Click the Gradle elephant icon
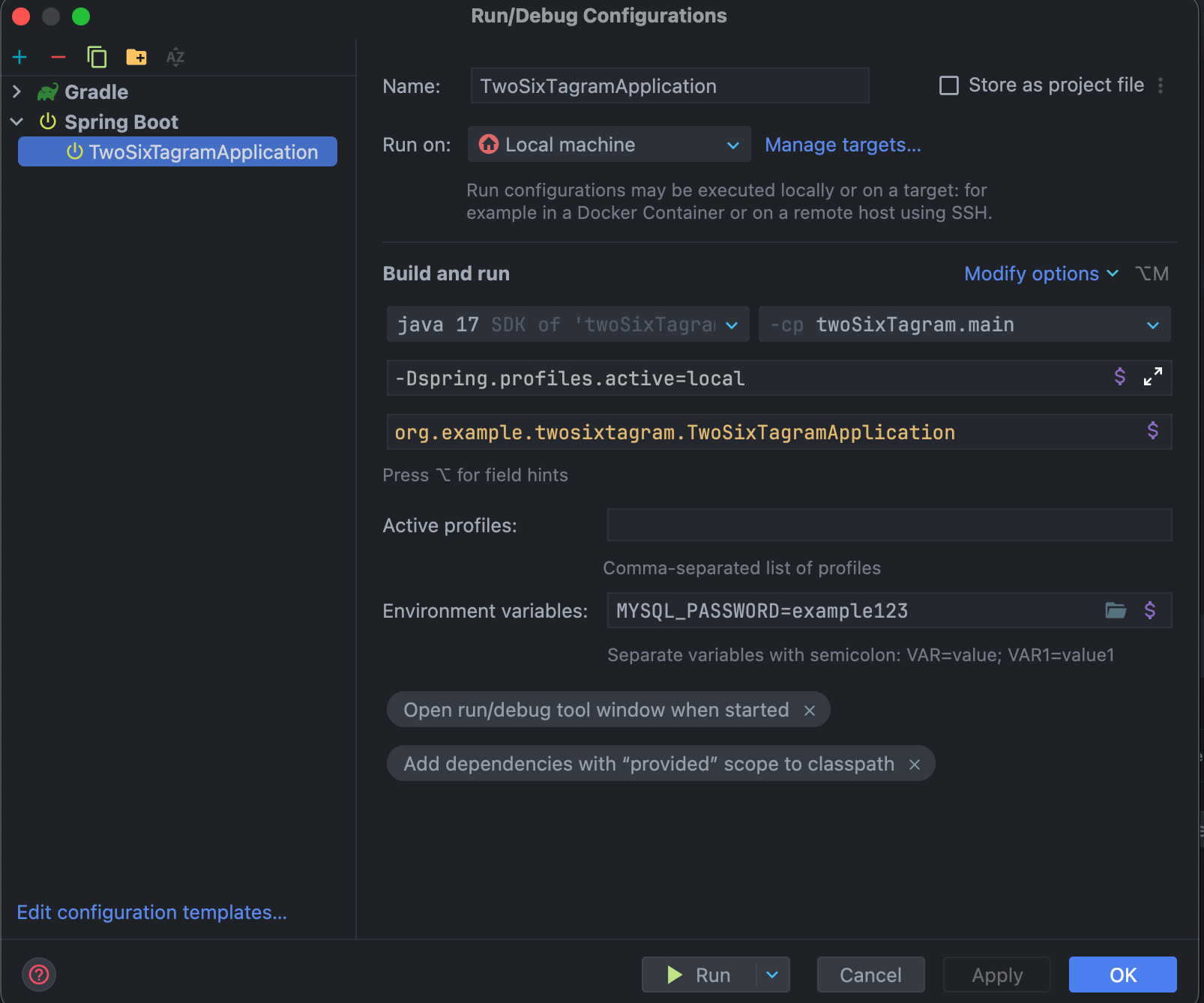 point(48,91)
